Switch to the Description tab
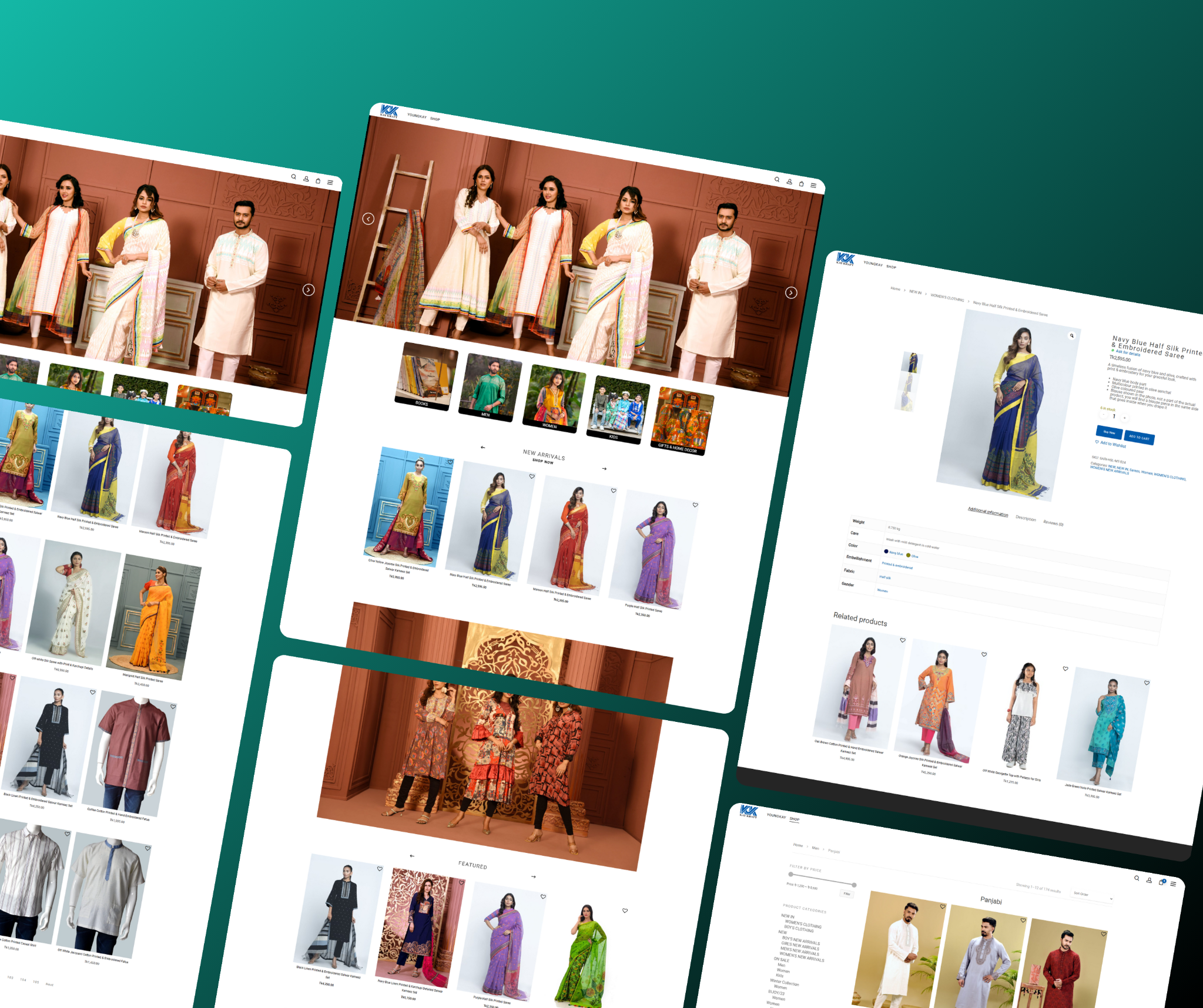1203x1008 pixels. (x=1027, y=518)
